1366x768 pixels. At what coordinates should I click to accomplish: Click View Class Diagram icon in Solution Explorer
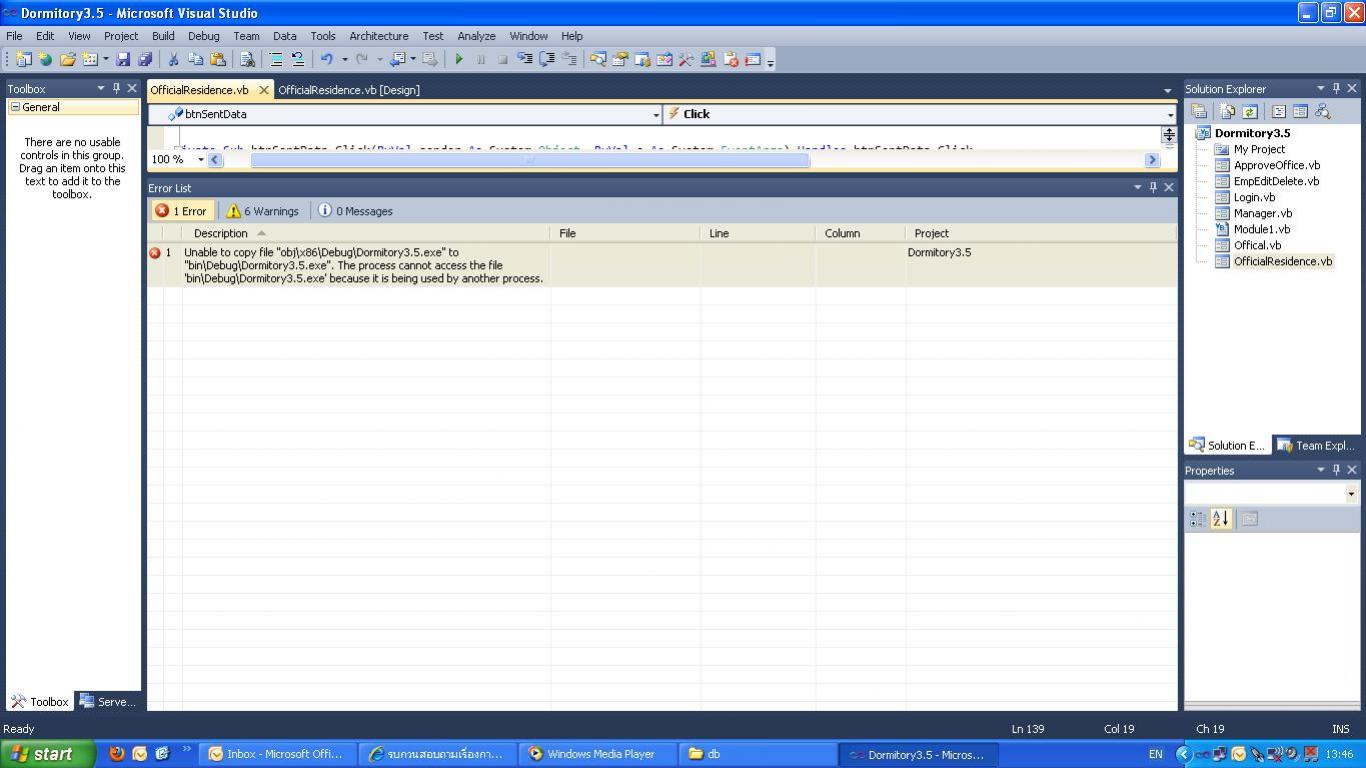(x=1323, y=111)
